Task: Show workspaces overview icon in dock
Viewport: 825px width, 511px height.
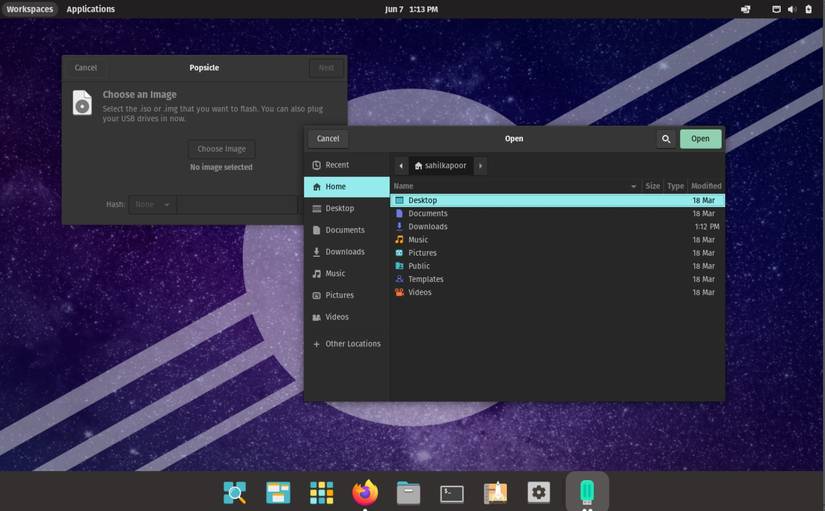Action: [278, 493]
